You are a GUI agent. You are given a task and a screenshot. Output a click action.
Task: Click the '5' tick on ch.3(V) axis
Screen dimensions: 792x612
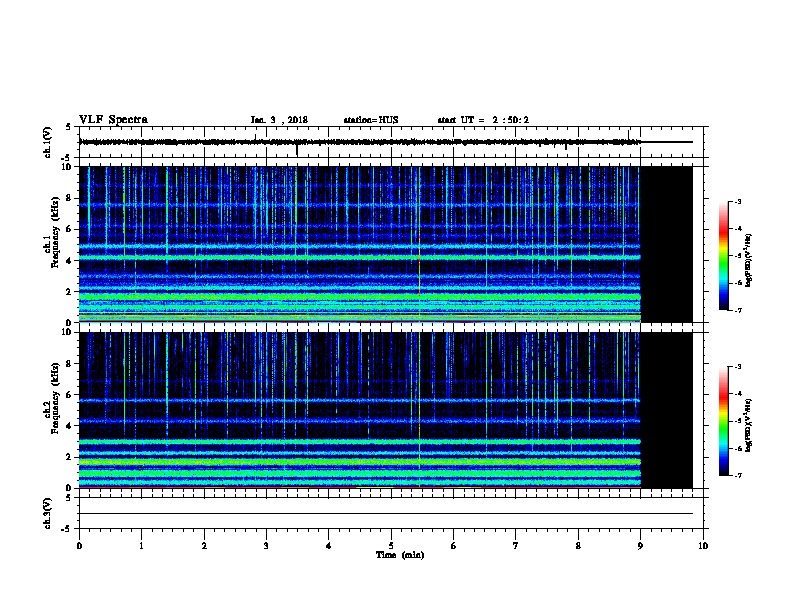click(x=68, y=498)
